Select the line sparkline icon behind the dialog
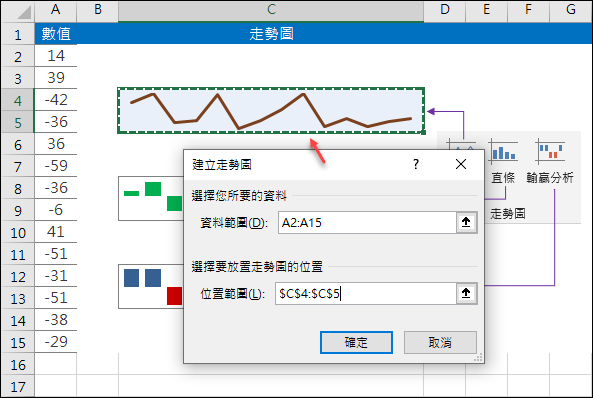This screenshot has width=593, height=398. (461, 144)
